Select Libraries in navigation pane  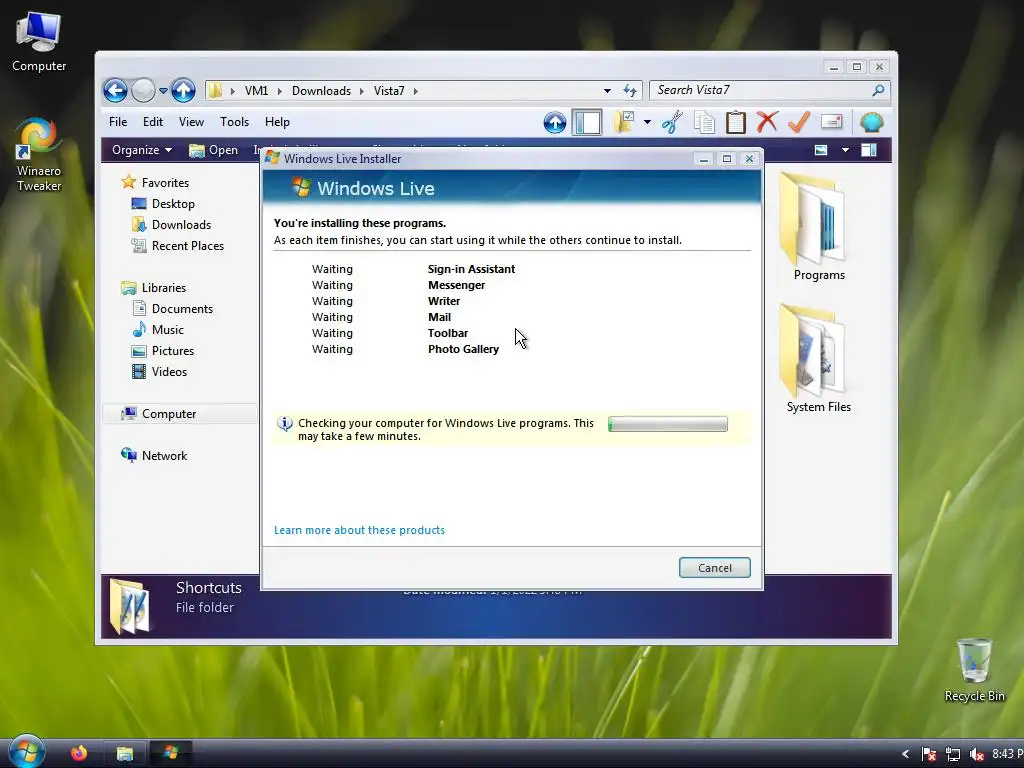pyautogui.click(x=153, y=288)
